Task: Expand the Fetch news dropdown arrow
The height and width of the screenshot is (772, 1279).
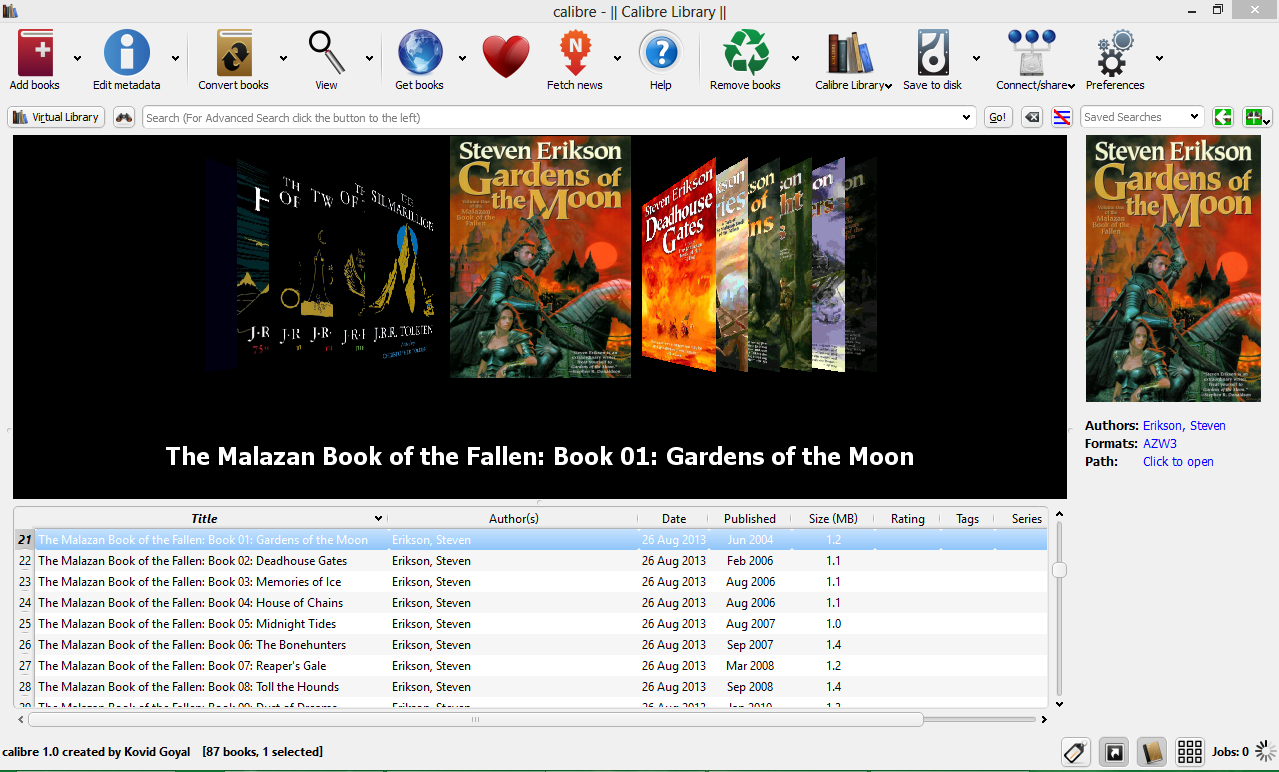Action: tap(617, 58)
